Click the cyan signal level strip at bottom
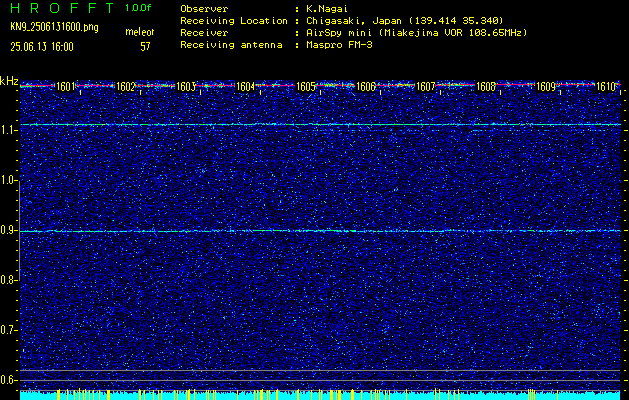The image size is (629, 400). 320,396
